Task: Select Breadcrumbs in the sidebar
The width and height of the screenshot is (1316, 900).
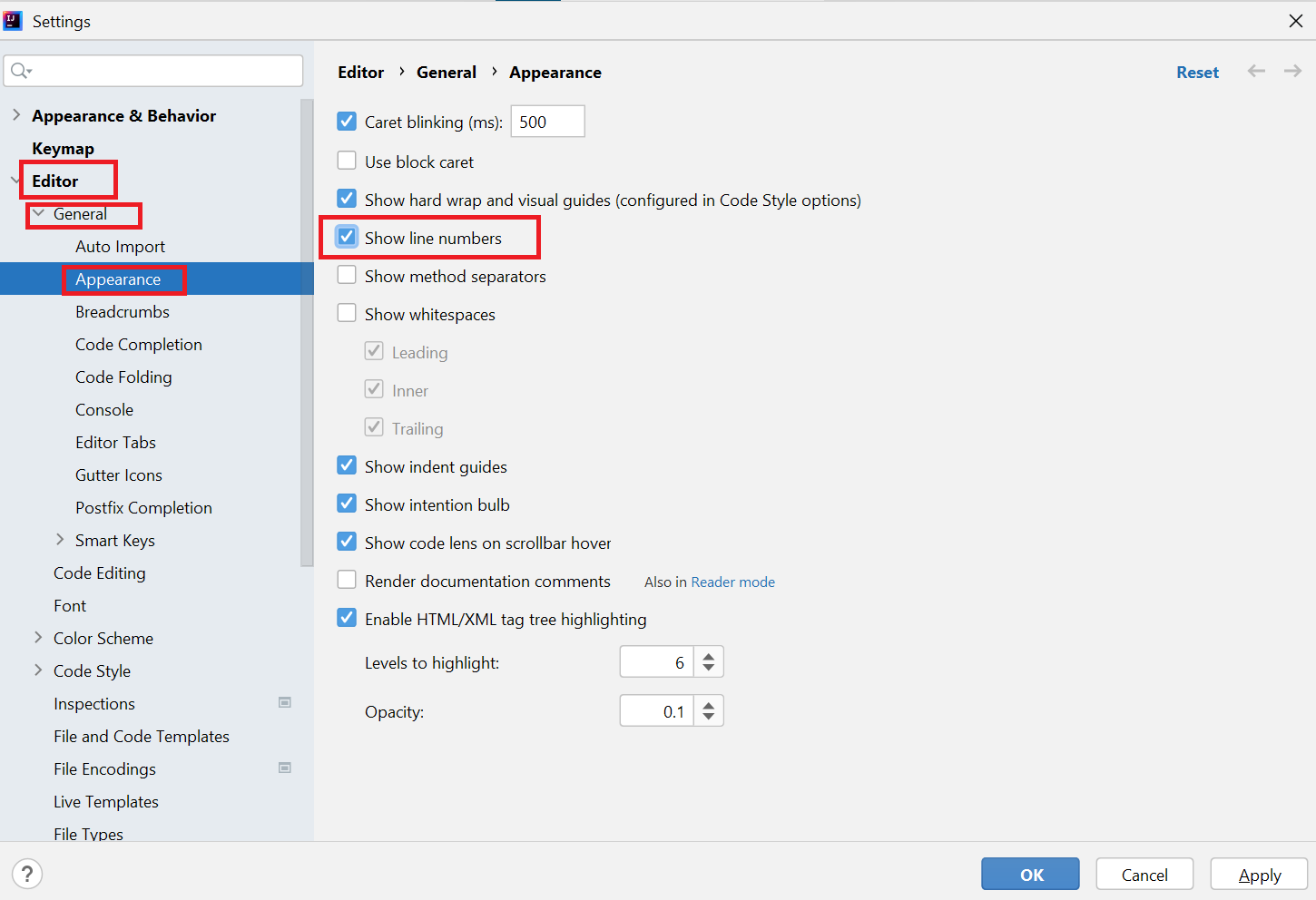Action: (123, 311)
